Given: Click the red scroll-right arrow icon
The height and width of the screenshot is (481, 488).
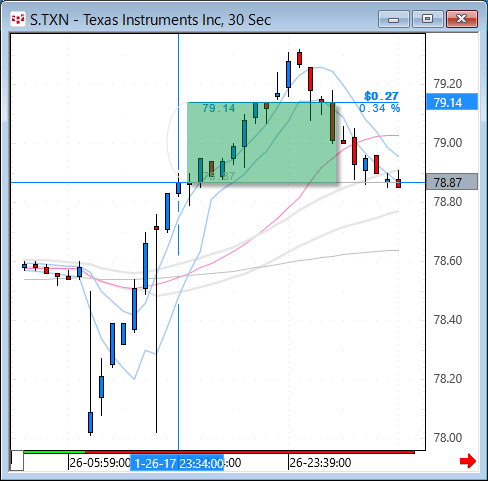Looking at the screenshot, I should pos(468,461).
